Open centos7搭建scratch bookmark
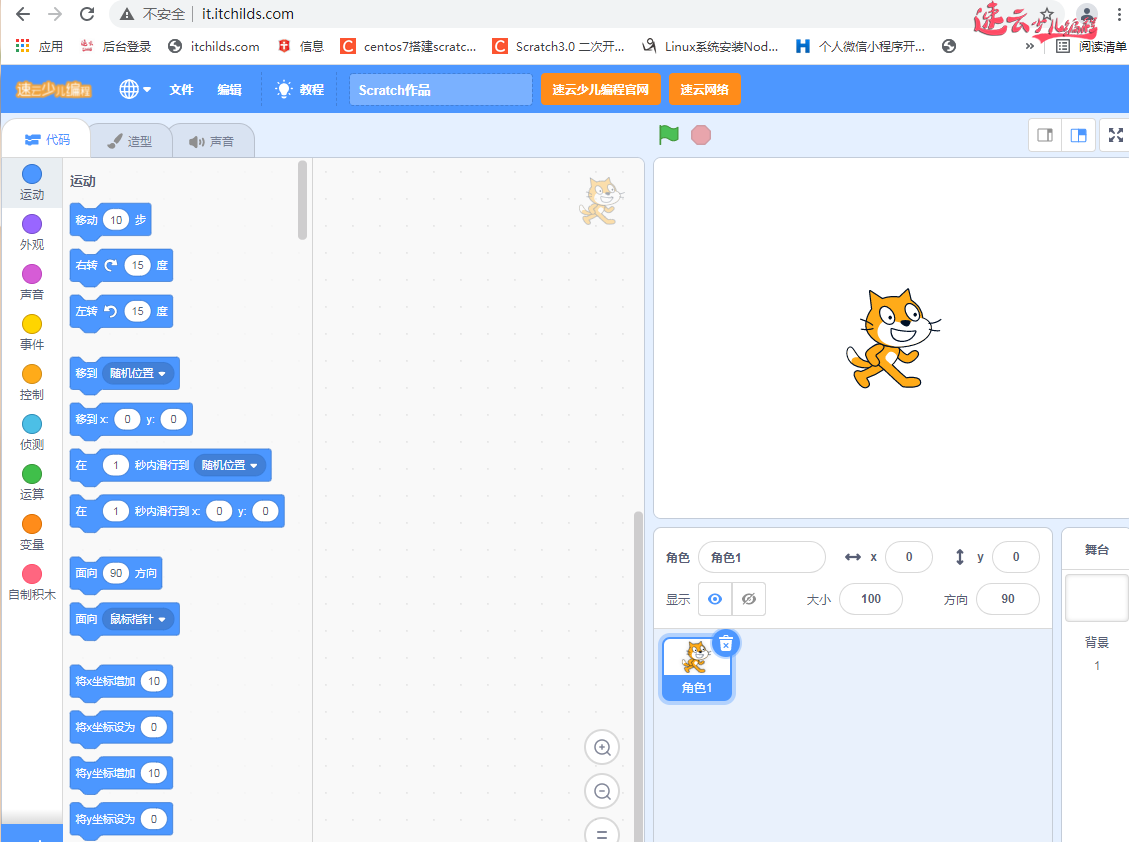This screenshot has width=1129, height=842. [409, 46]
